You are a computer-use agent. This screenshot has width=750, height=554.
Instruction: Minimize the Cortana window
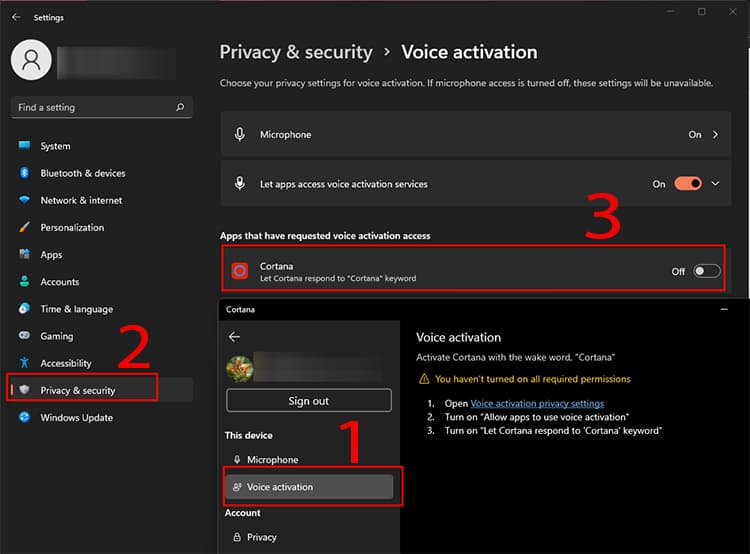724,310
